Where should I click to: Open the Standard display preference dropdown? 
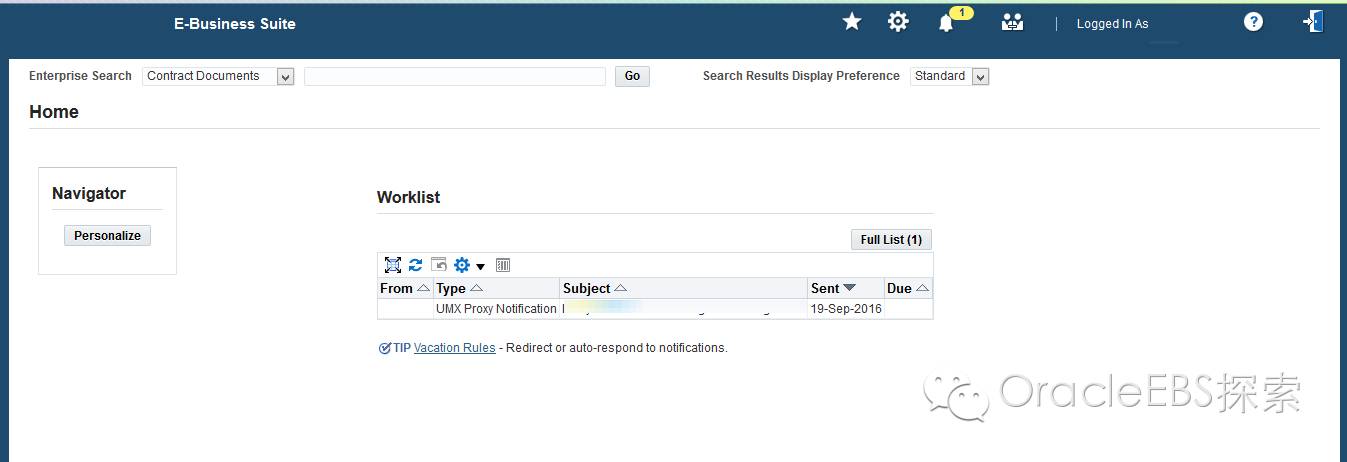point(980,77)
